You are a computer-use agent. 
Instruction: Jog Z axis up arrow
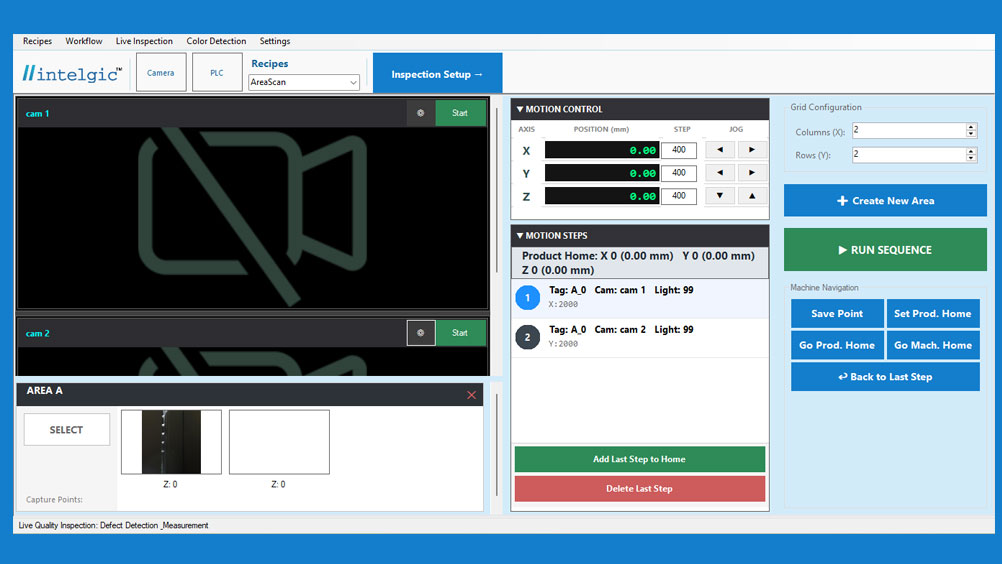tap(752, 196)
